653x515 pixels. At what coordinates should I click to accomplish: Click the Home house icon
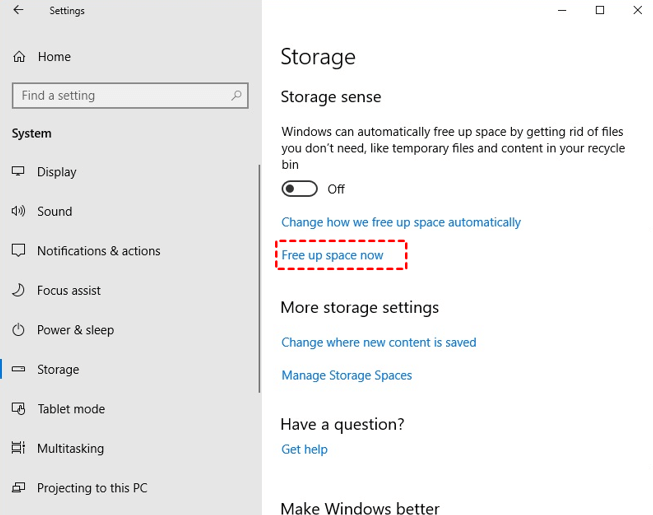(x=19, y=57)
